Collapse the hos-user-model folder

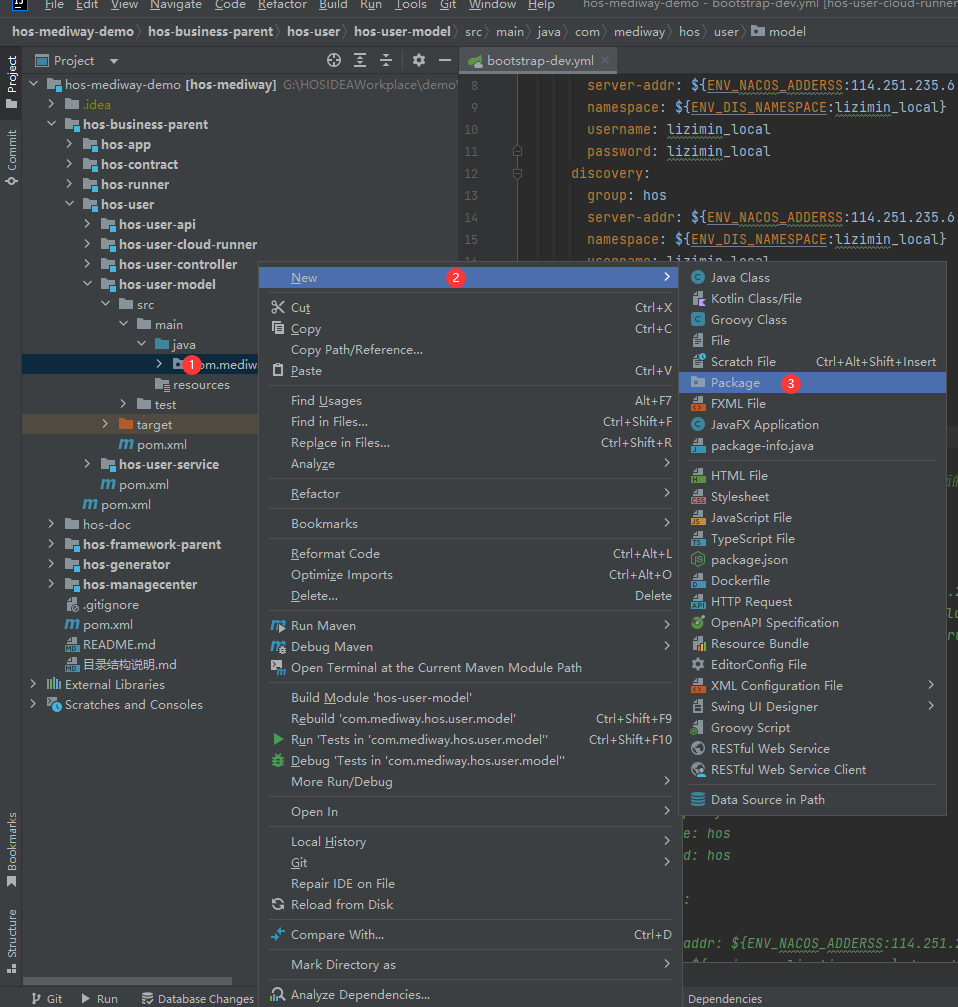click(88, 285)
